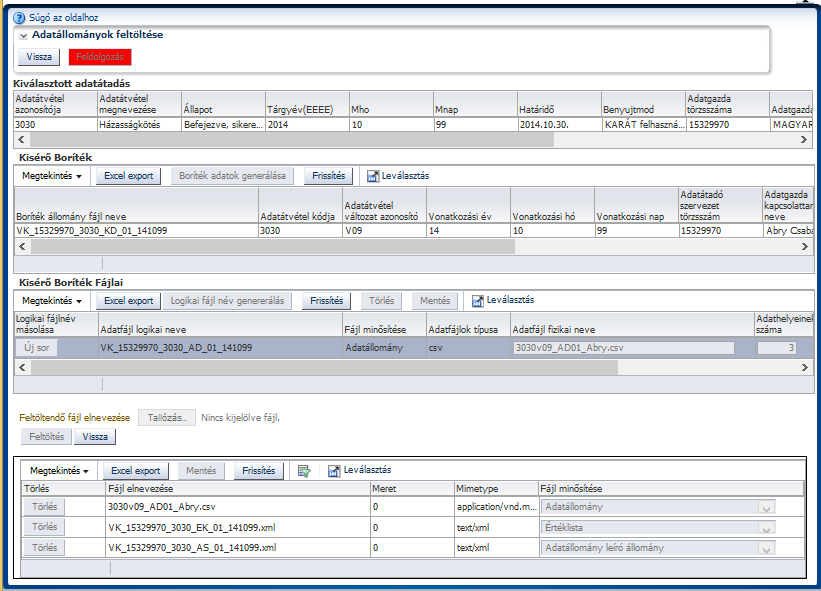Click Mentés in bottom file list toolbar
Viewport: 821px width, 591px height.
201,471
